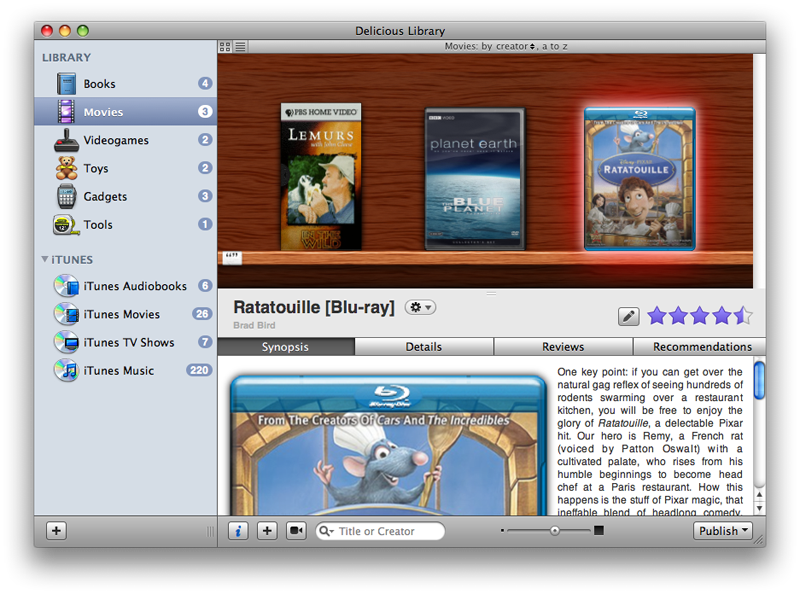The image size is (800, 594).
Task: Open iTunes Audiobooks disc icon
Action: (x=66, y=286)
